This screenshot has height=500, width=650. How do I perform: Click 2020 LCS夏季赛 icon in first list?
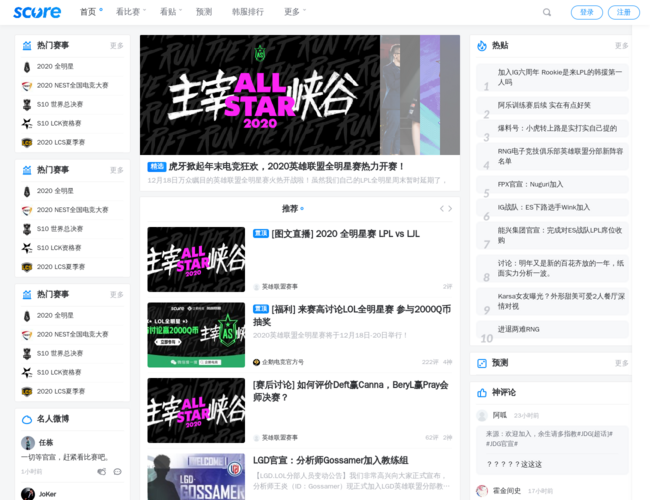pos(27,143)
